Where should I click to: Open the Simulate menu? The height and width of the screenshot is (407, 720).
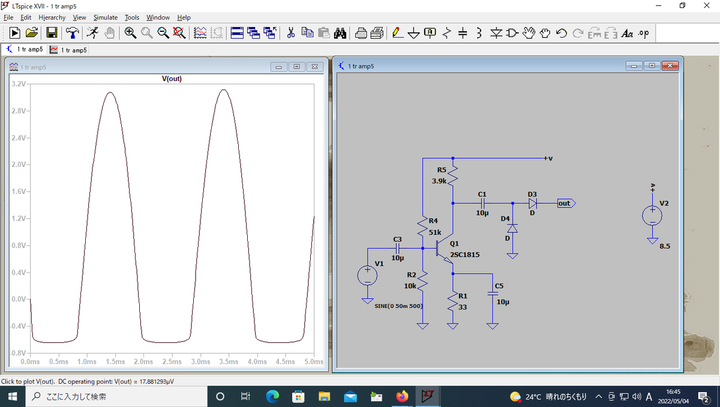point(105,17)
